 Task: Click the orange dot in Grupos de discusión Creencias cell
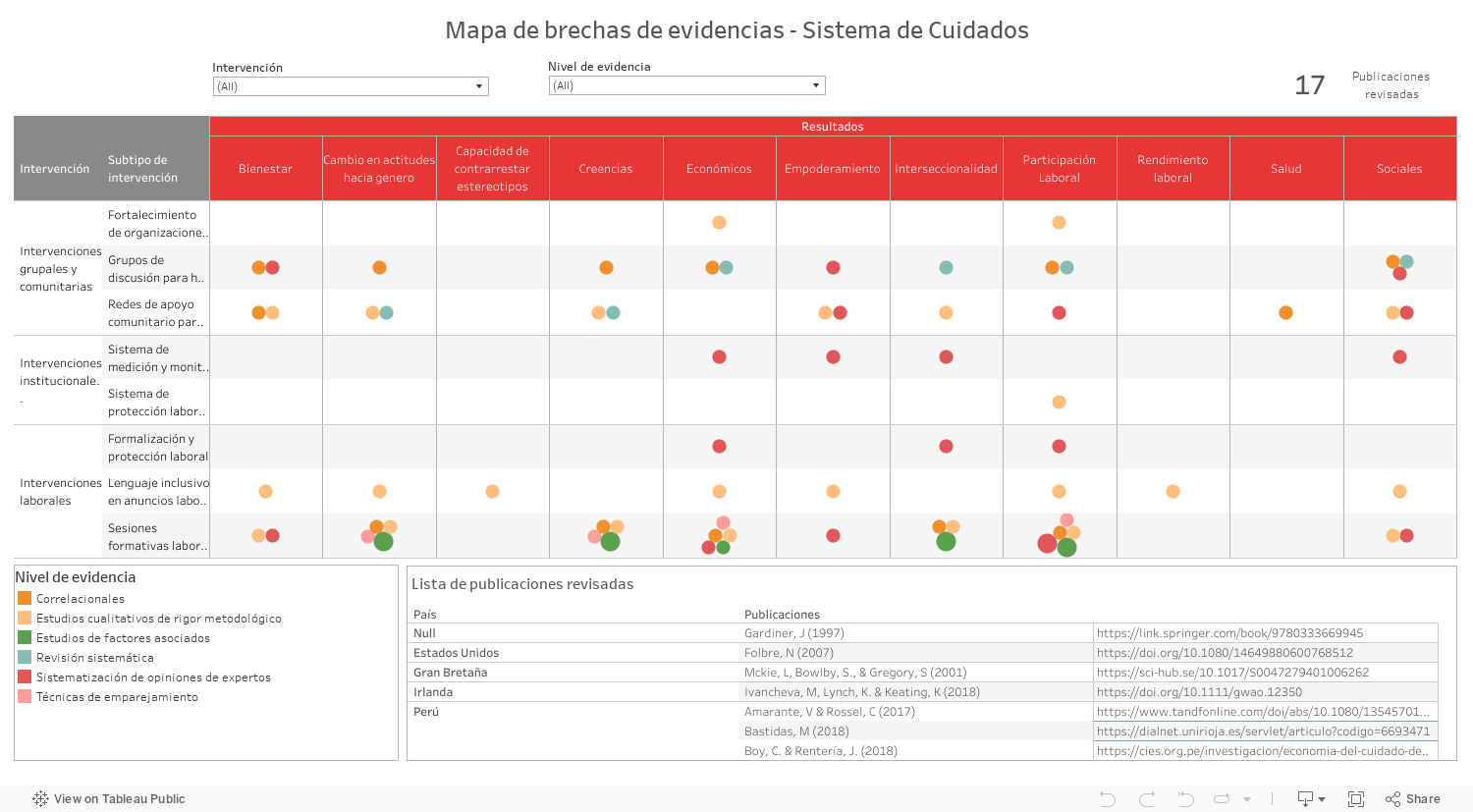(606, 267)
